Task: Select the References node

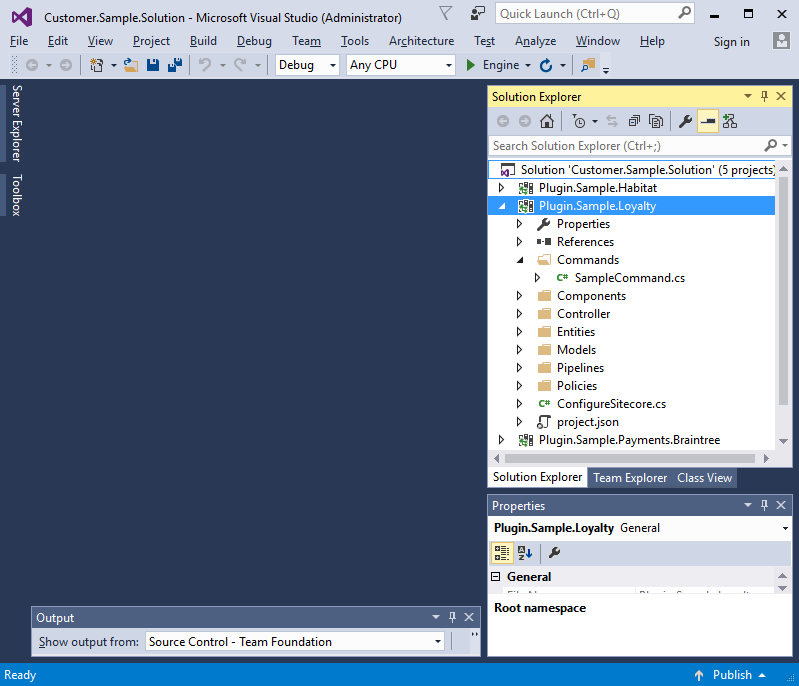Action: tap(585, 242)
